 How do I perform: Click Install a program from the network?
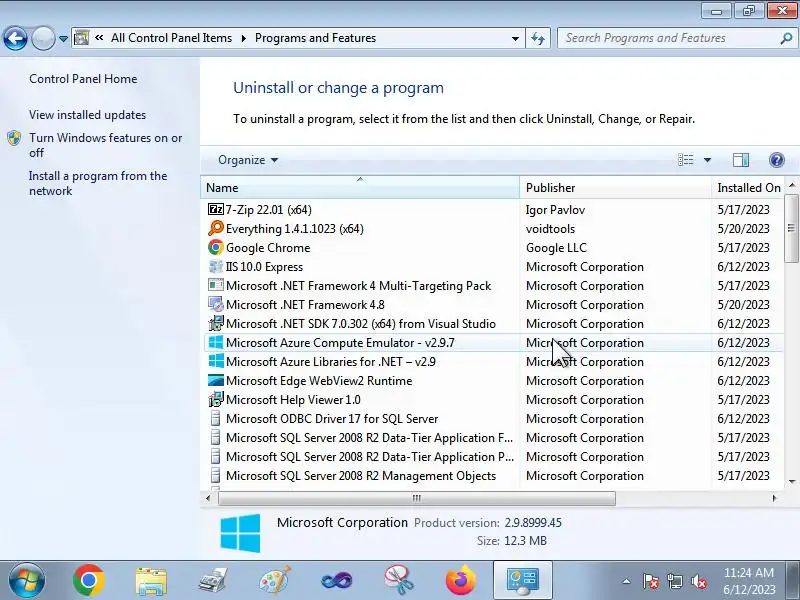click(98, 183)
